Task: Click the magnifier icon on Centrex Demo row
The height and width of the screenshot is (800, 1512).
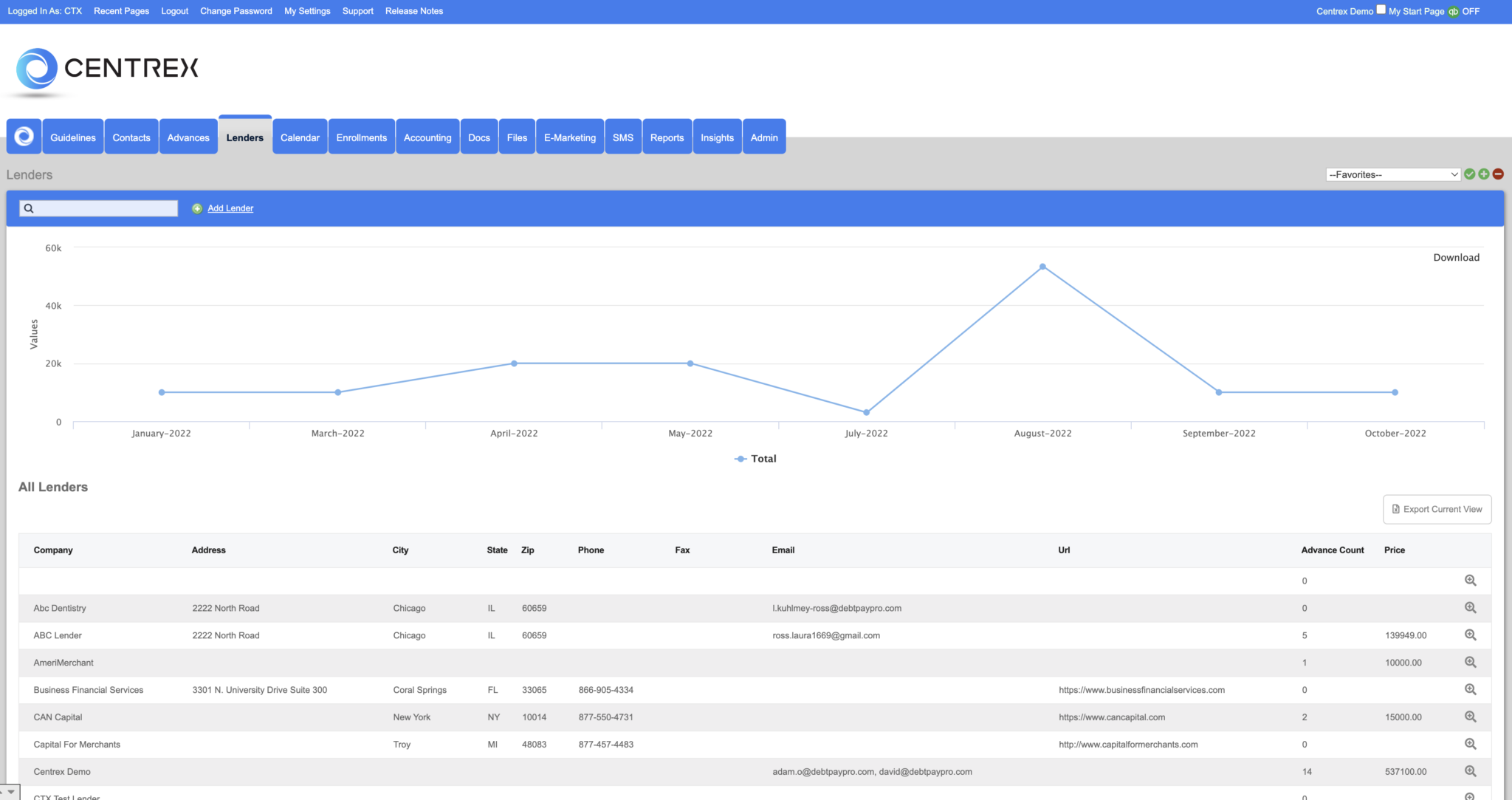Action: coord(1471,771)
